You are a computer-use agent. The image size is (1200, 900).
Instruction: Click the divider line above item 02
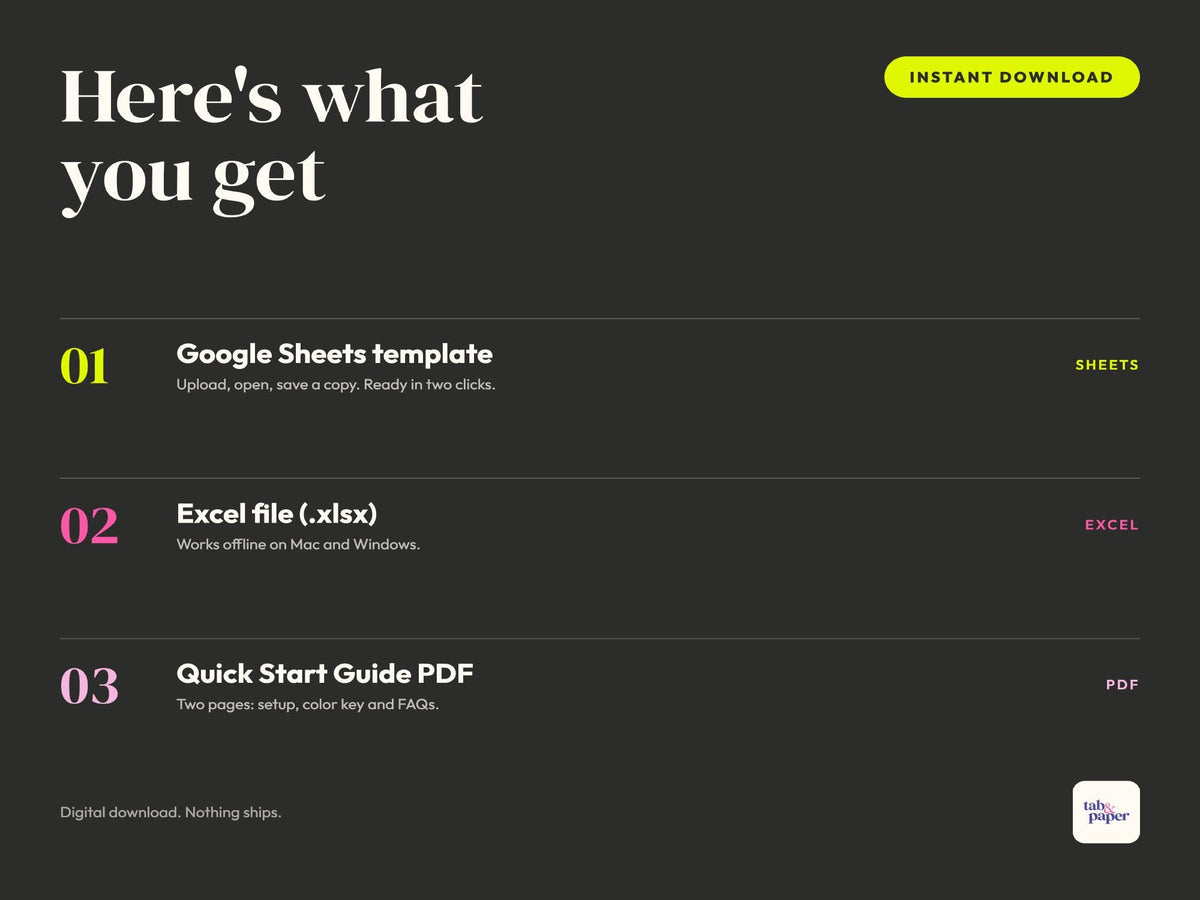pyautogui.click(x=600, y=478)
